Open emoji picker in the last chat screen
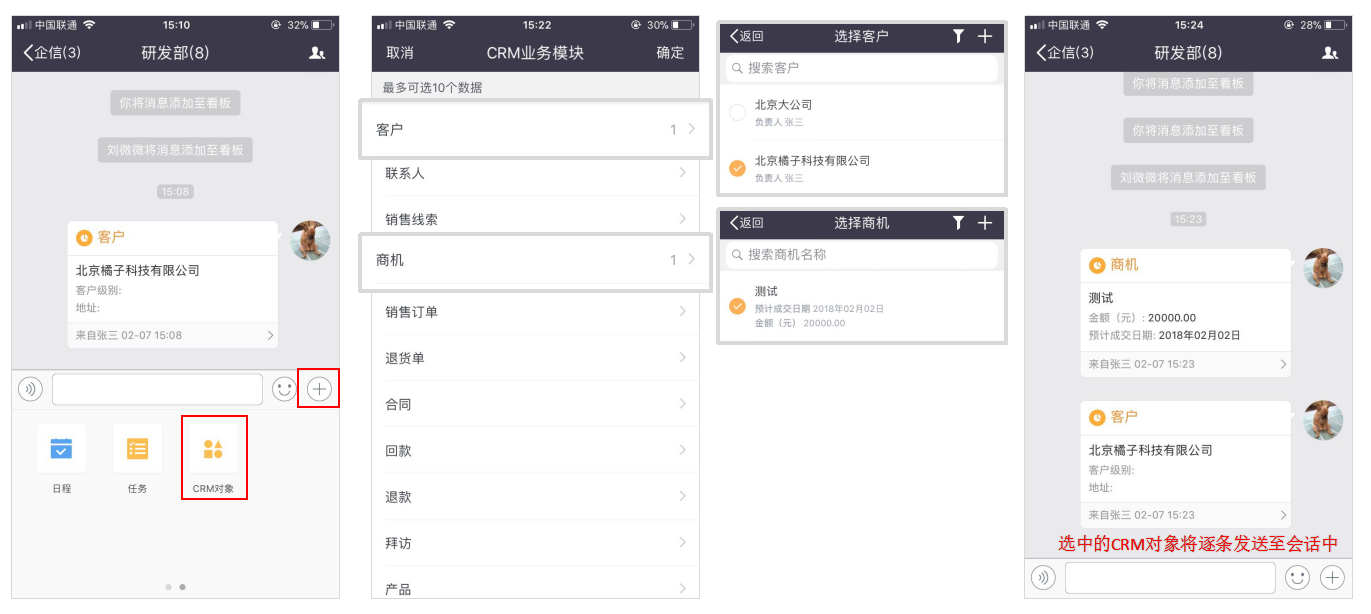 tap(1298, 577)
